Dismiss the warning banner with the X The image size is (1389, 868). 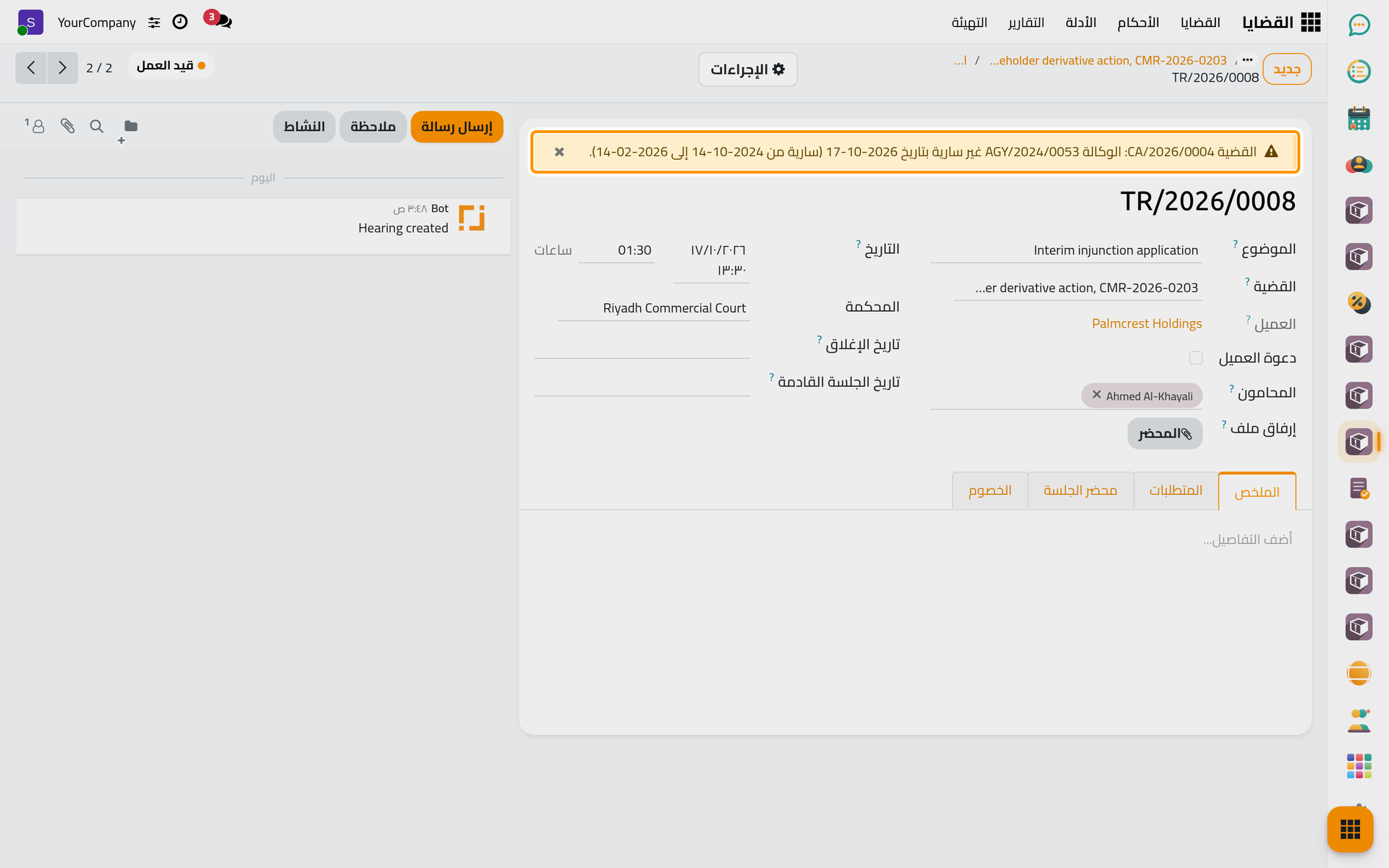point(559,152)
